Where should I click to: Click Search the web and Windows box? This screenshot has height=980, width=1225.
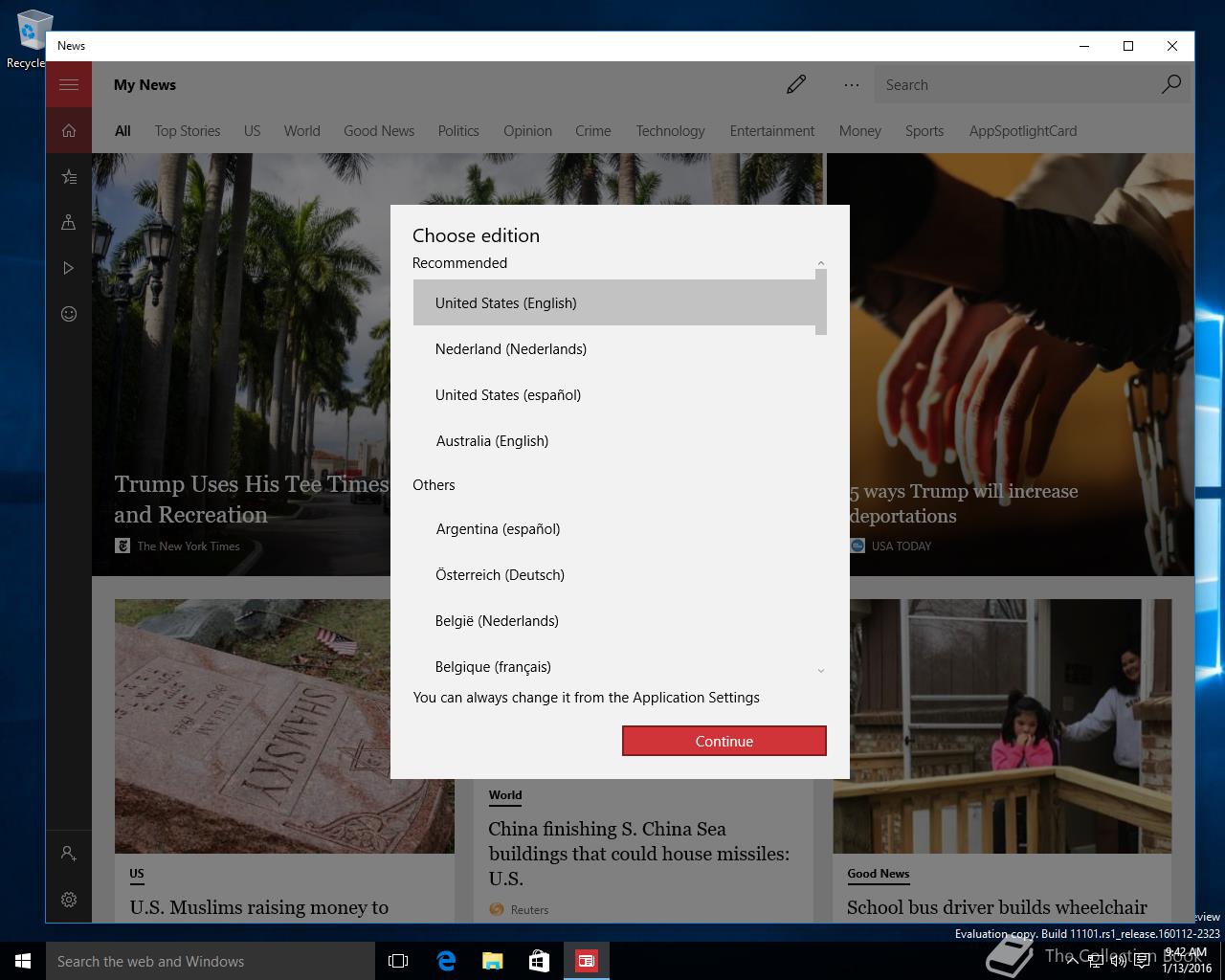(x=211, y=961)
